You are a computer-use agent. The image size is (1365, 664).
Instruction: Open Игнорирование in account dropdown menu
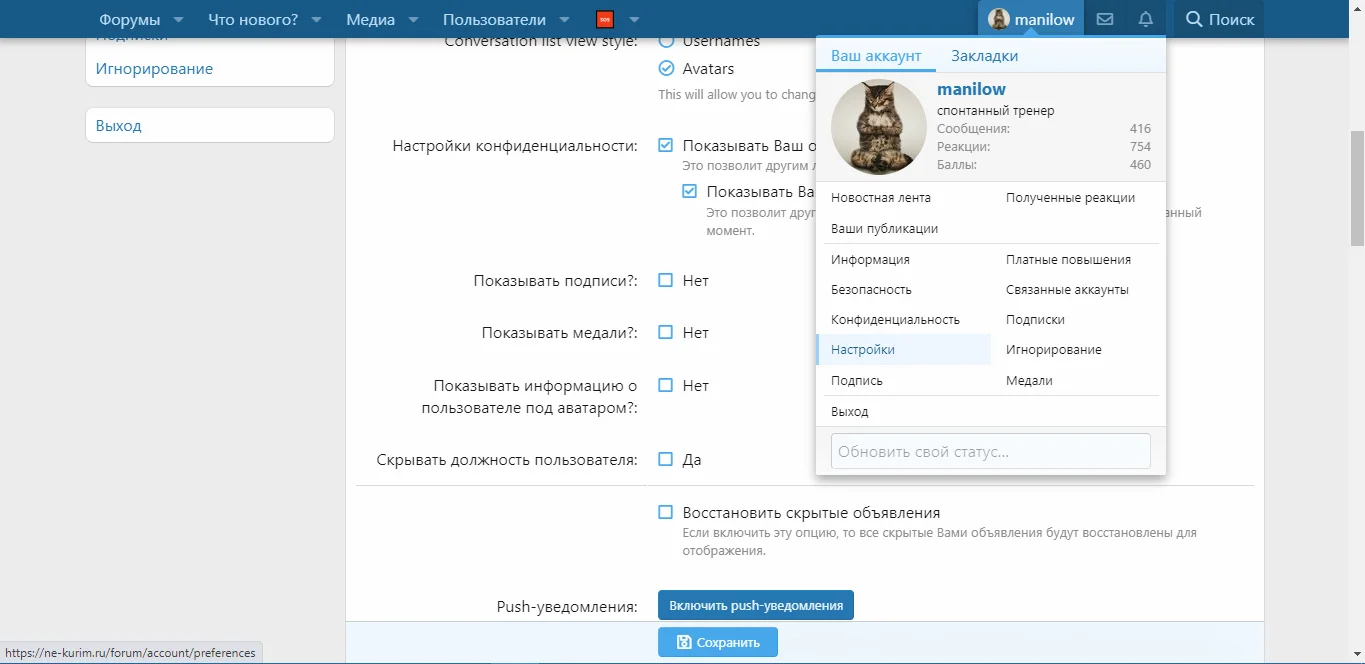click(1054, 350)
